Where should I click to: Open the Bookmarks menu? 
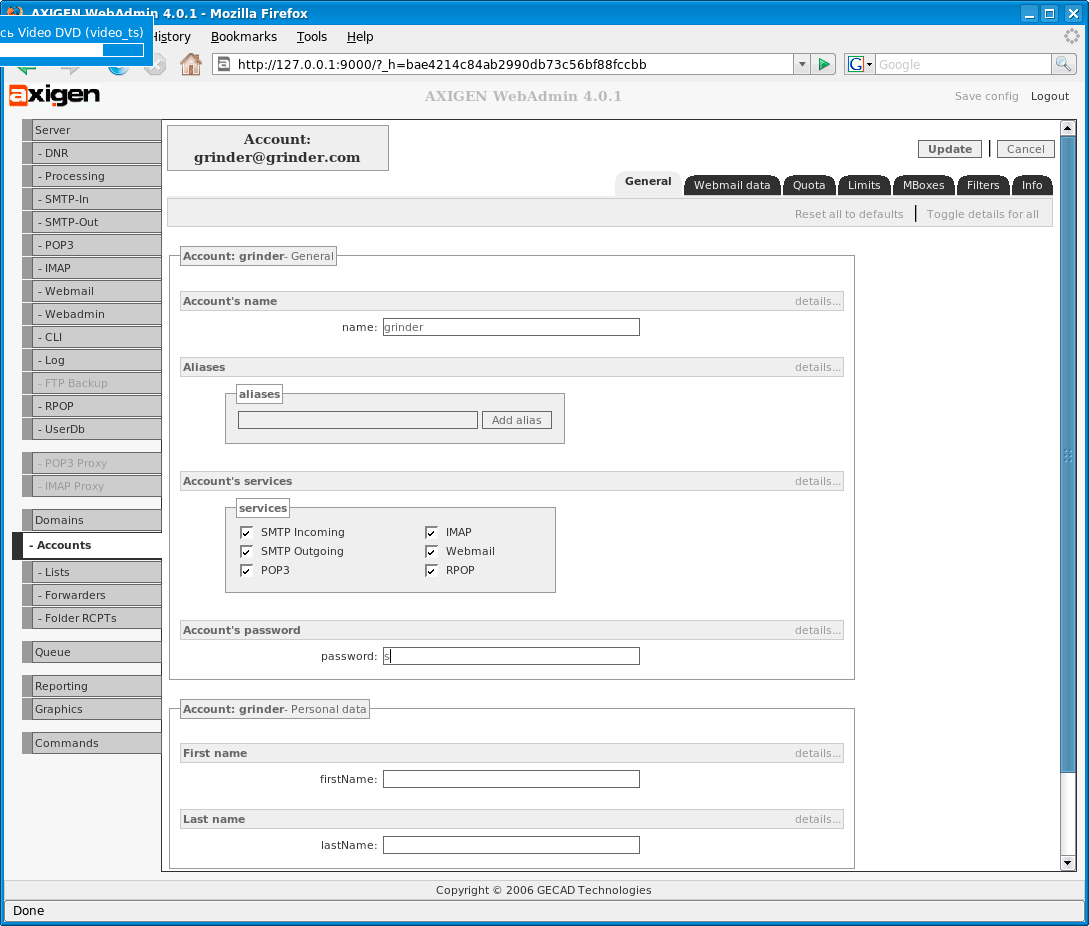[x=244, y=37]
